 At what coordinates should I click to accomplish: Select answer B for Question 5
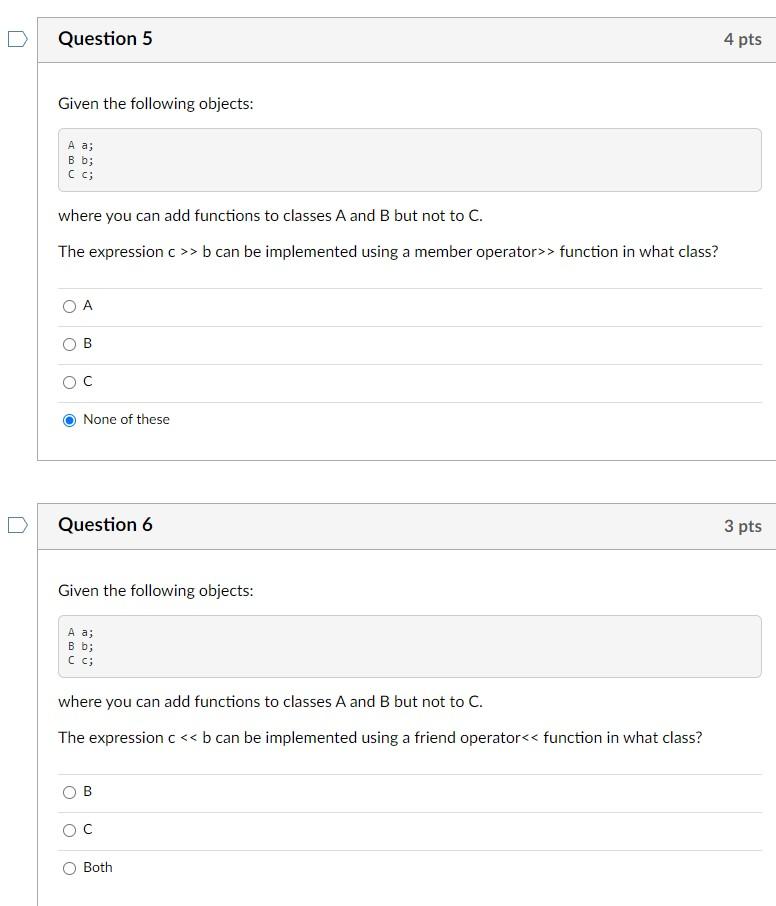coord(70,343)
